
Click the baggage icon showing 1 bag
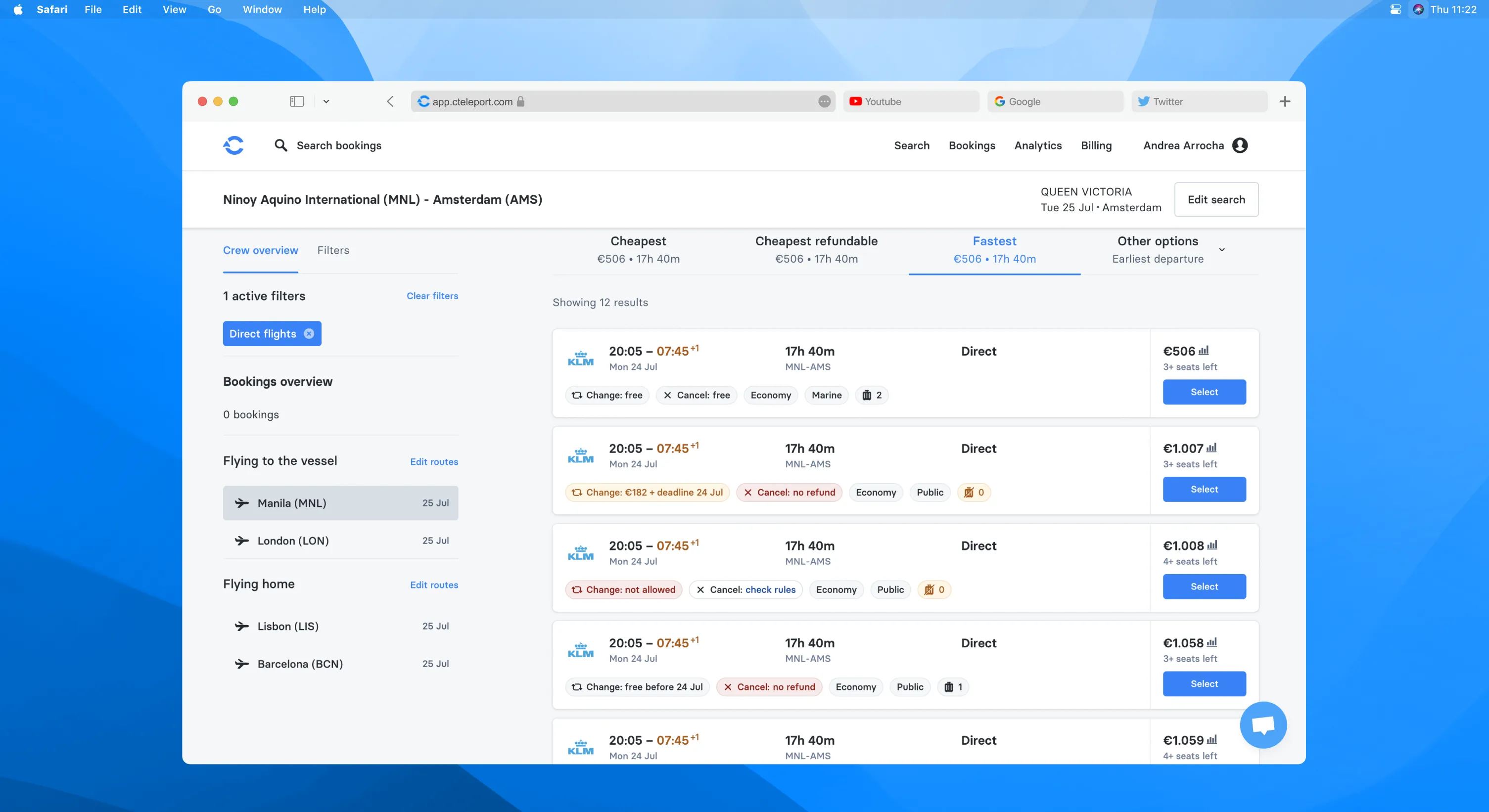(x=948, y=686)
